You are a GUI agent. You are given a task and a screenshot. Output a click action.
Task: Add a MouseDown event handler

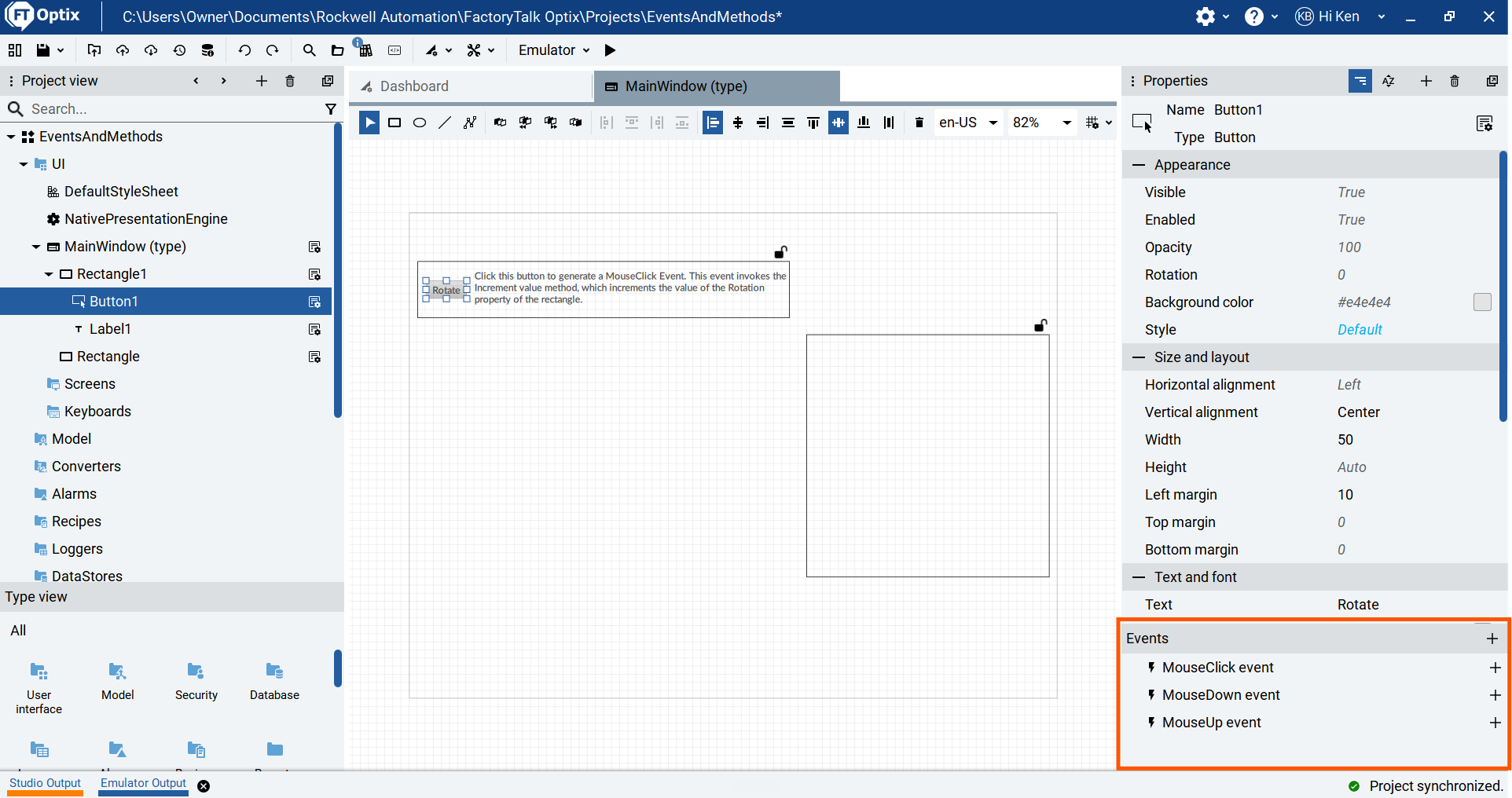tap(1495, 695)
